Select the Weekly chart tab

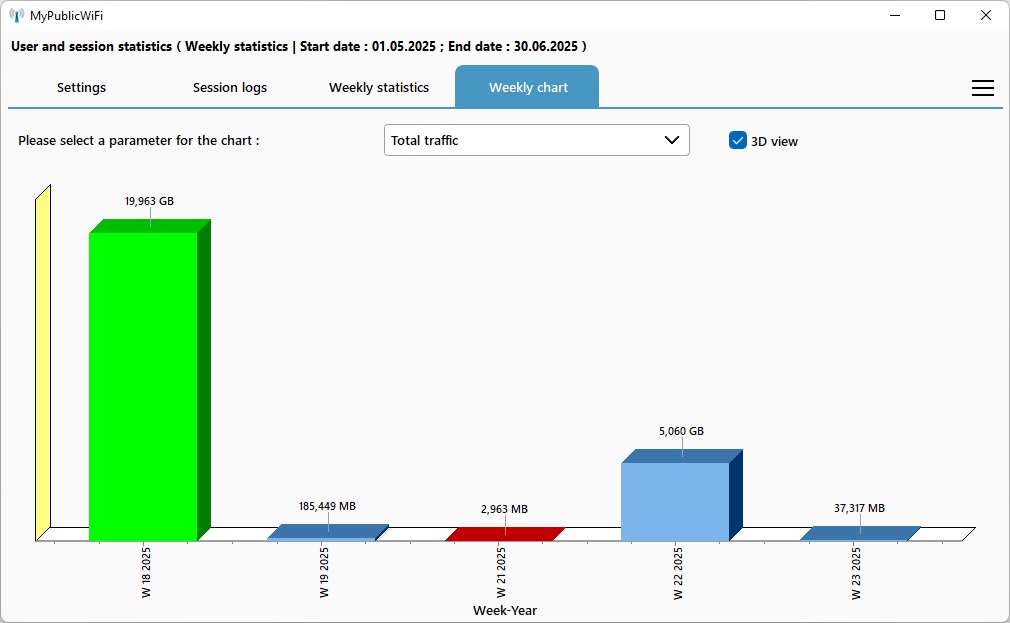[528, 88]
